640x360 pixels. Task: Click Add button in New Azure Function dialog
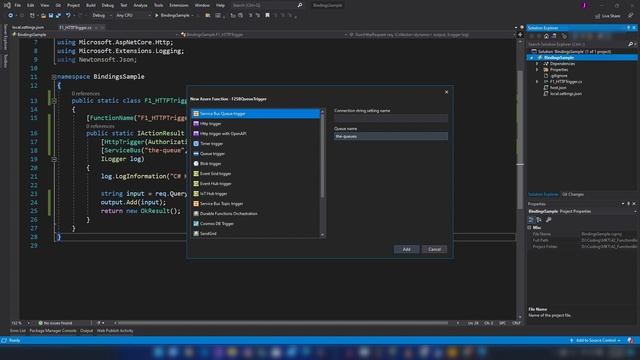(x=407, y=249)
